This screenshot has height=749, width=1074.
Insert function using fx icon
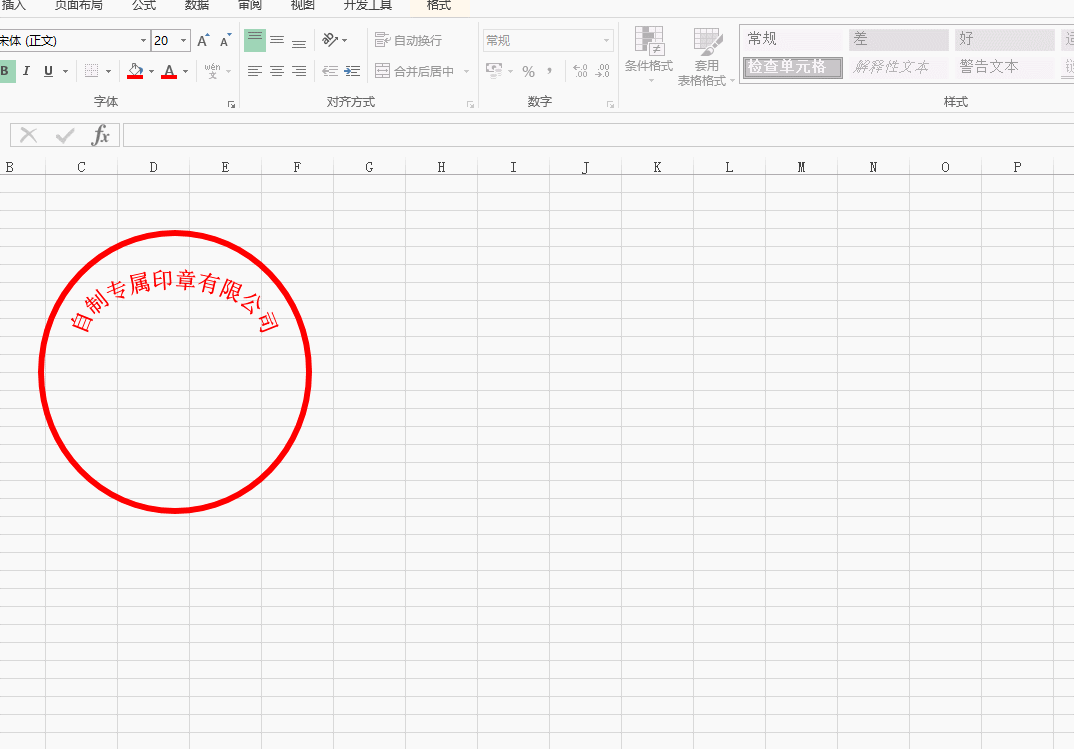click(100, 135)
